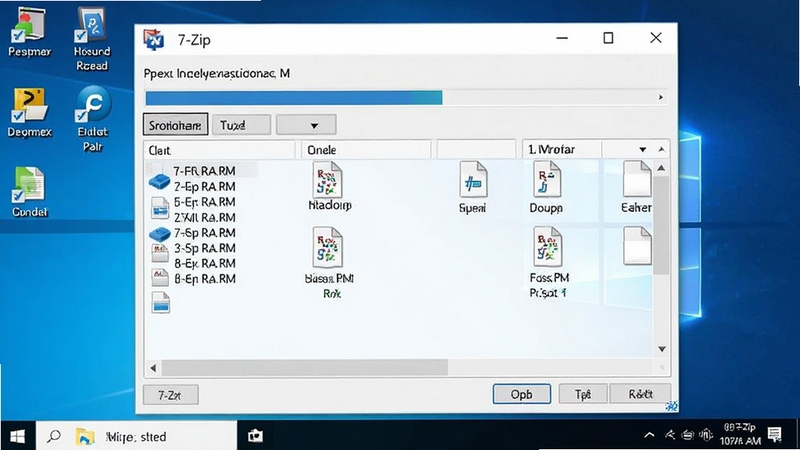The image size is (800, 450).
Task: Click the Opb button
Action: click(521, 394)
